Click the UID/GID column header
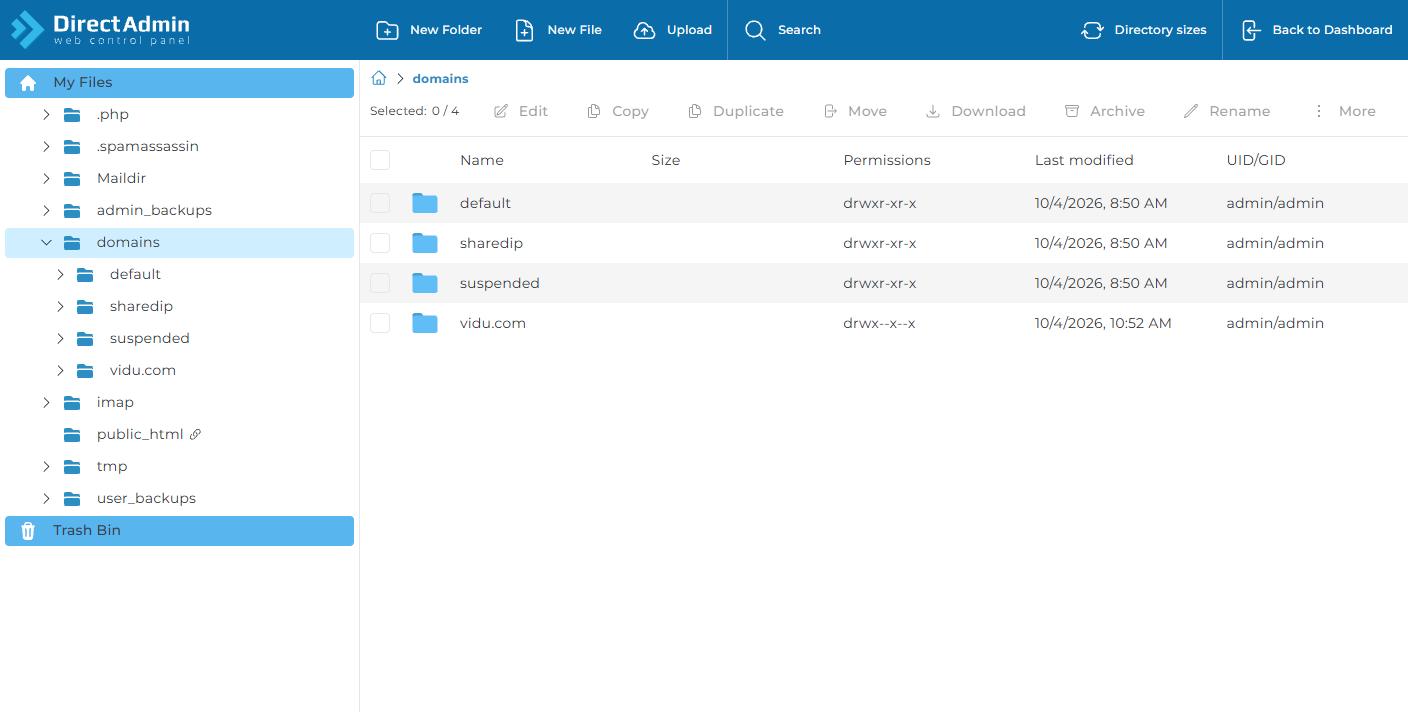This screenshot has width=1408, height=712. pyautogui.click(x=1256, y=160)
